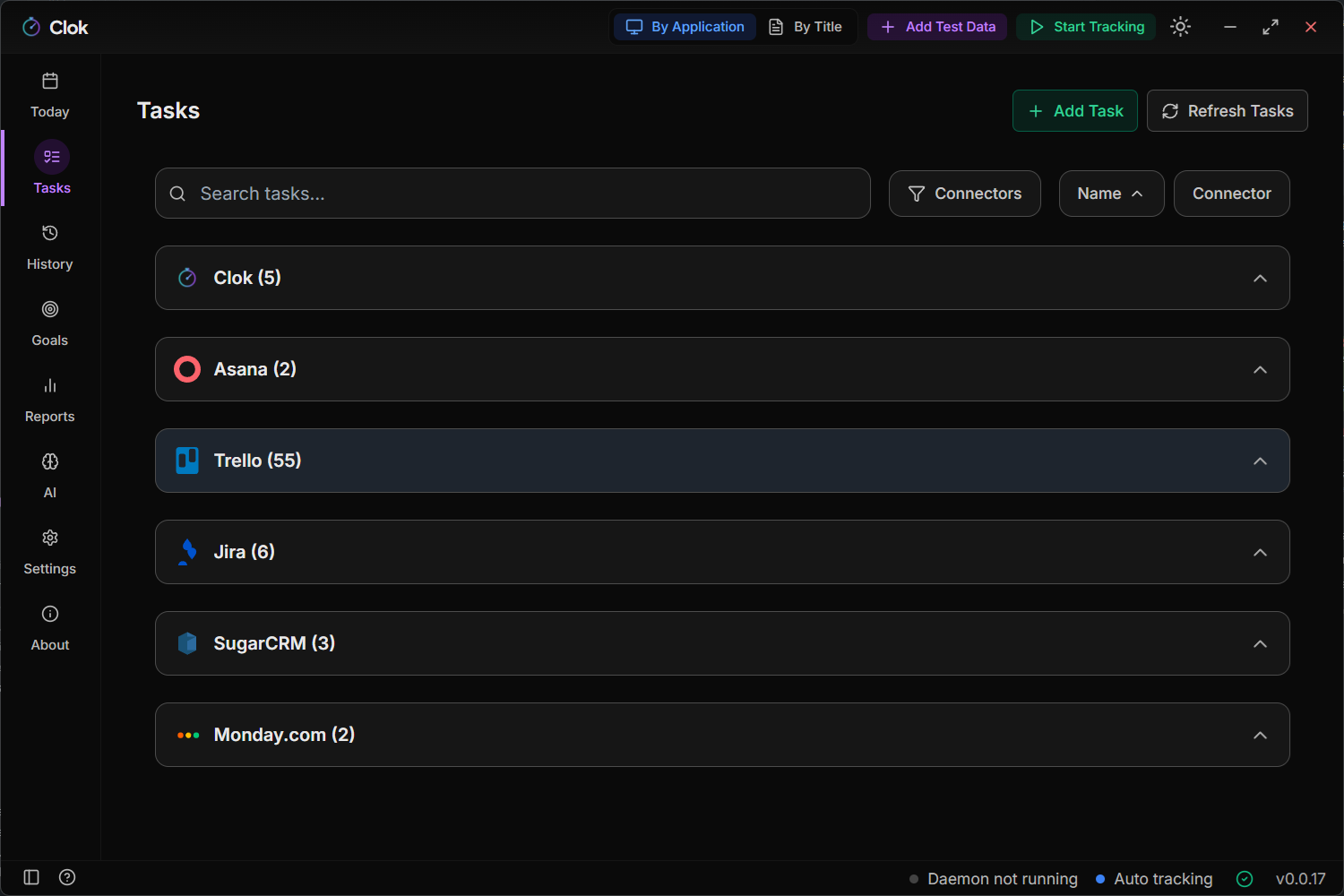Click Refresh Tasks button

[1228, 111]
